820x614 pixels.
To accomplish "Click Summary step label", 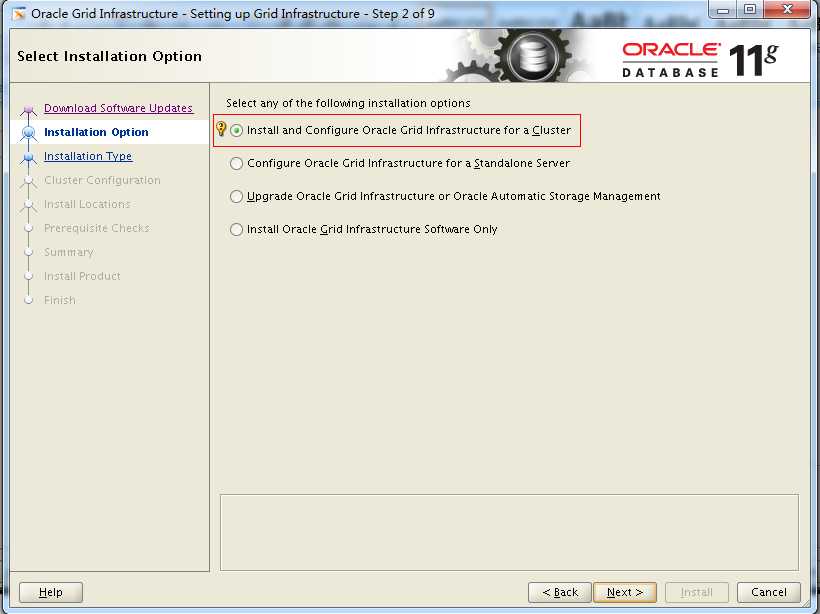I will click(69, 253).
